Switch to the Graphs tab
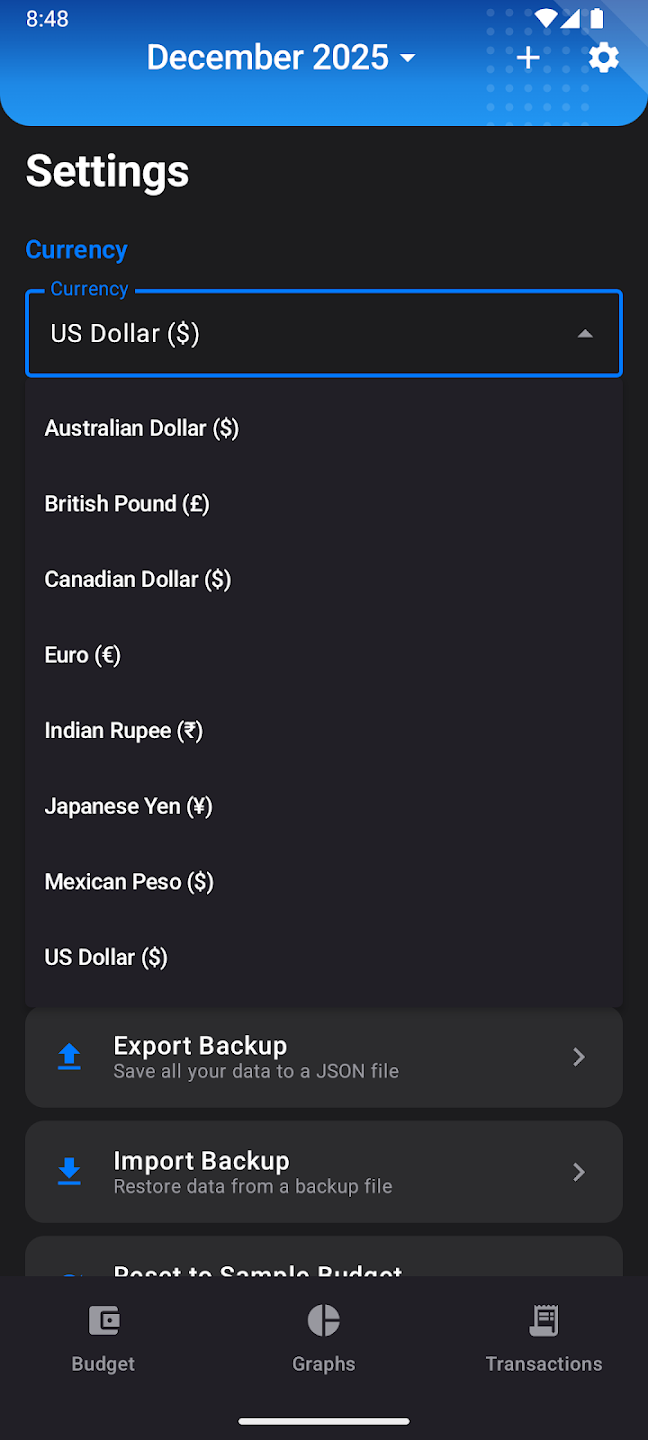Viewport: 648px width, 1440px height. [323, 1340]
